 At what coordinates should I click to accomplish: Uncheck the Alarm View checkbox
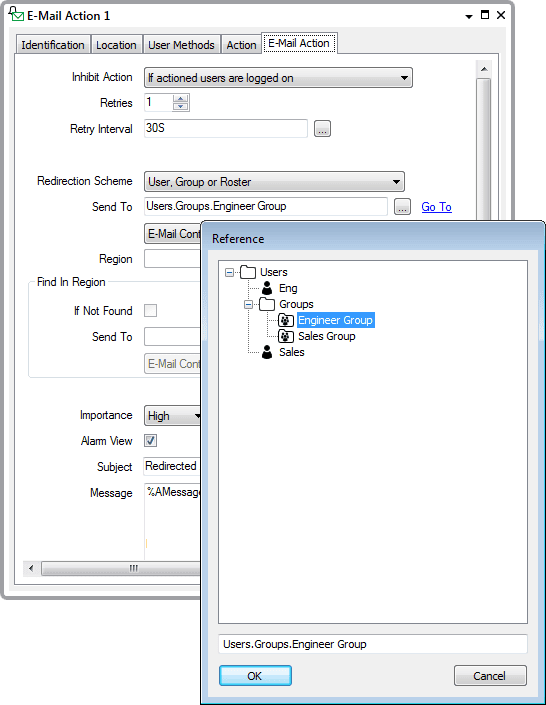pyautogui.click(x=150, y=441)
